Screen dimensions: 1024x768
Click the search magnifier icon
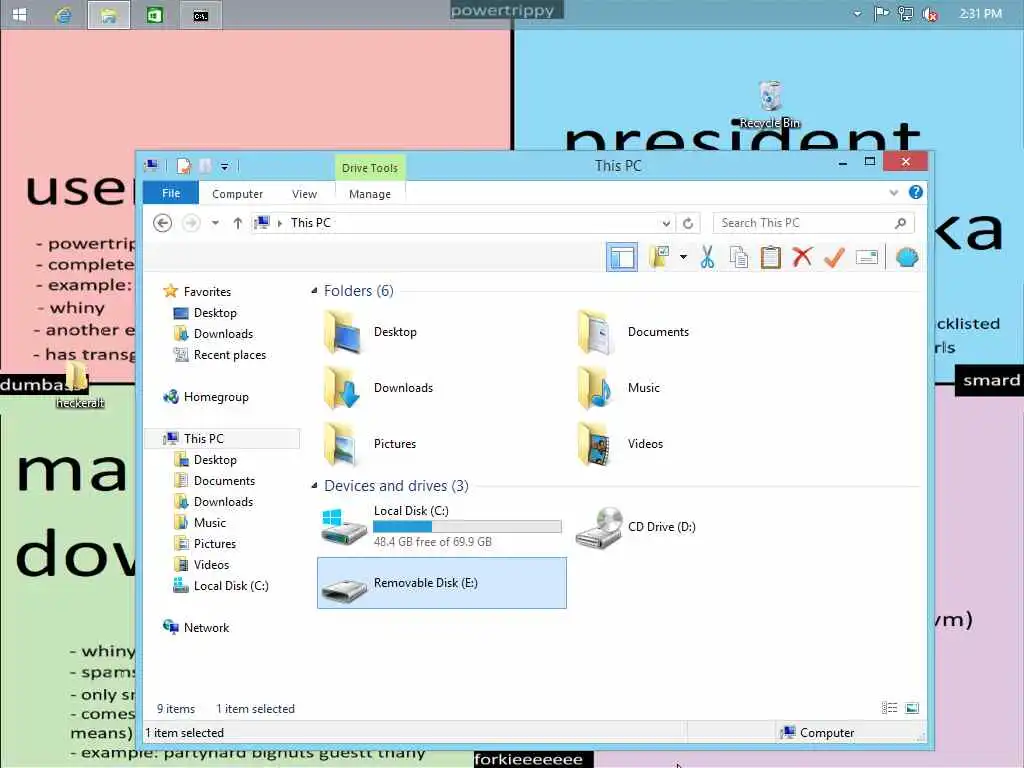tap(901, 223)
